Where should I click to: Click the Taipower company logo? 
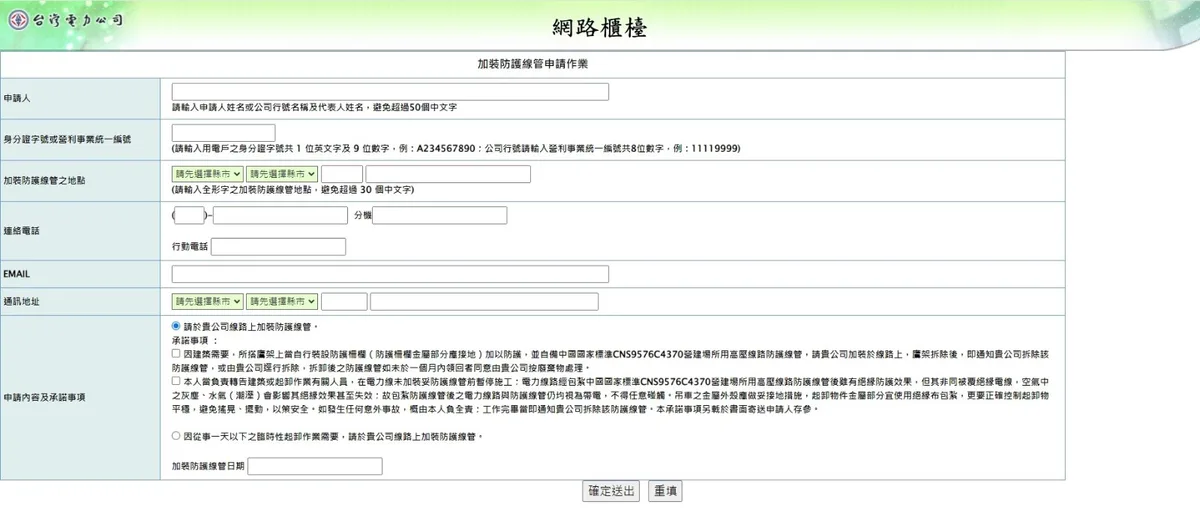click(x=66, y=20)
